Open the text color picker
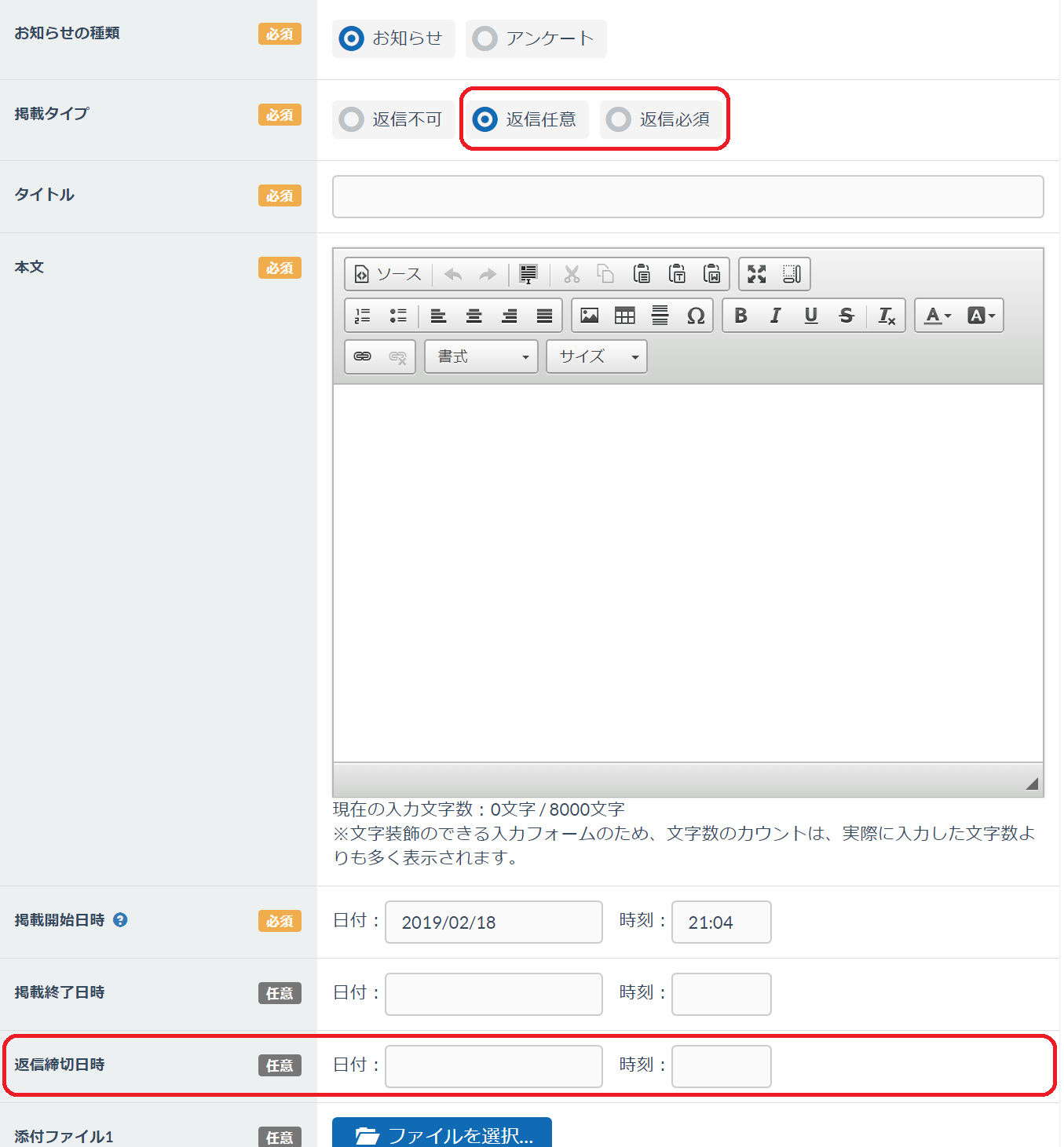 [x=938, y=316]
